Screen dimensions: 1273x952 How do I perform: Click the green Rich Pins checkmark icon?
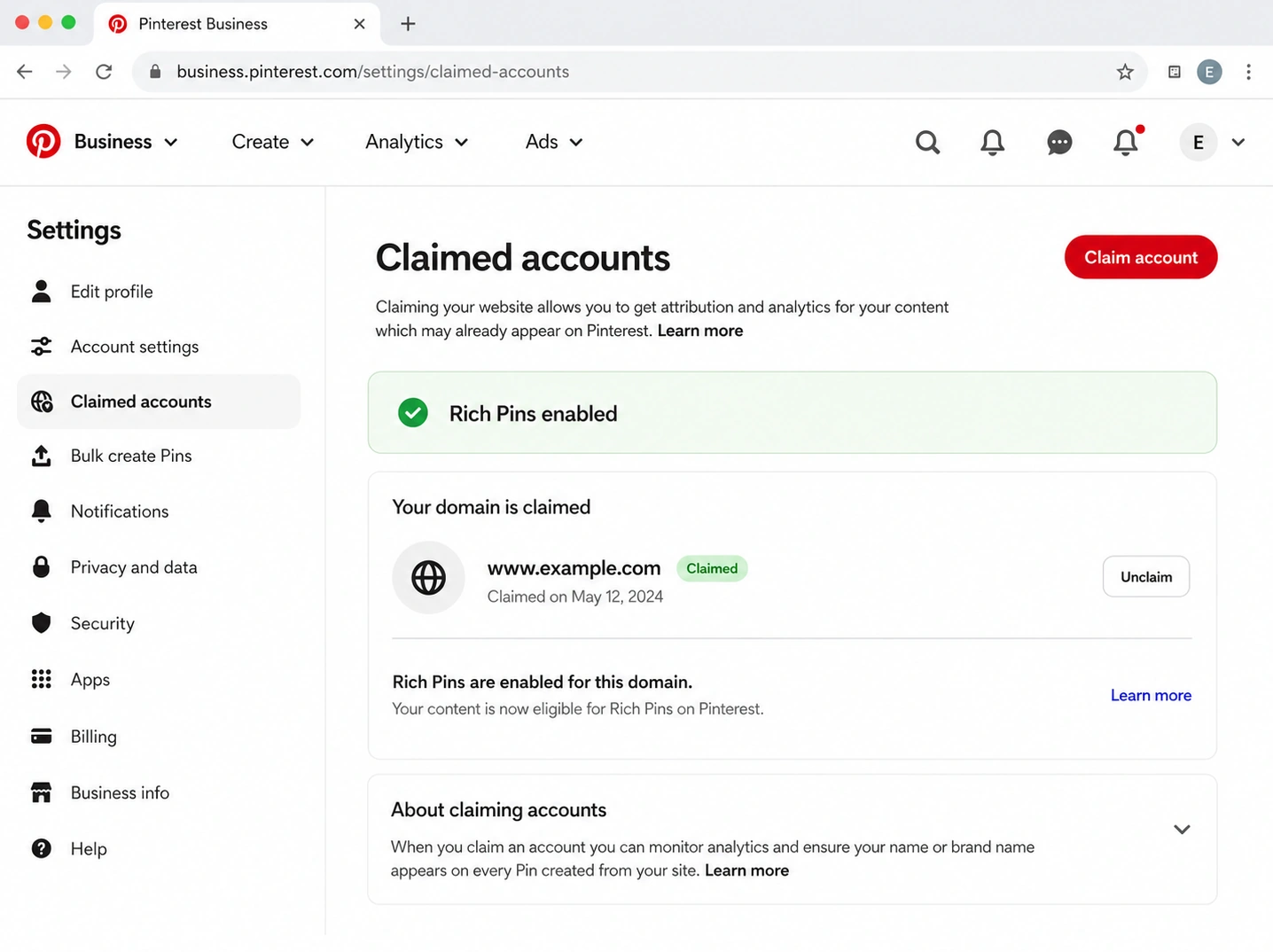click(413, 413)
